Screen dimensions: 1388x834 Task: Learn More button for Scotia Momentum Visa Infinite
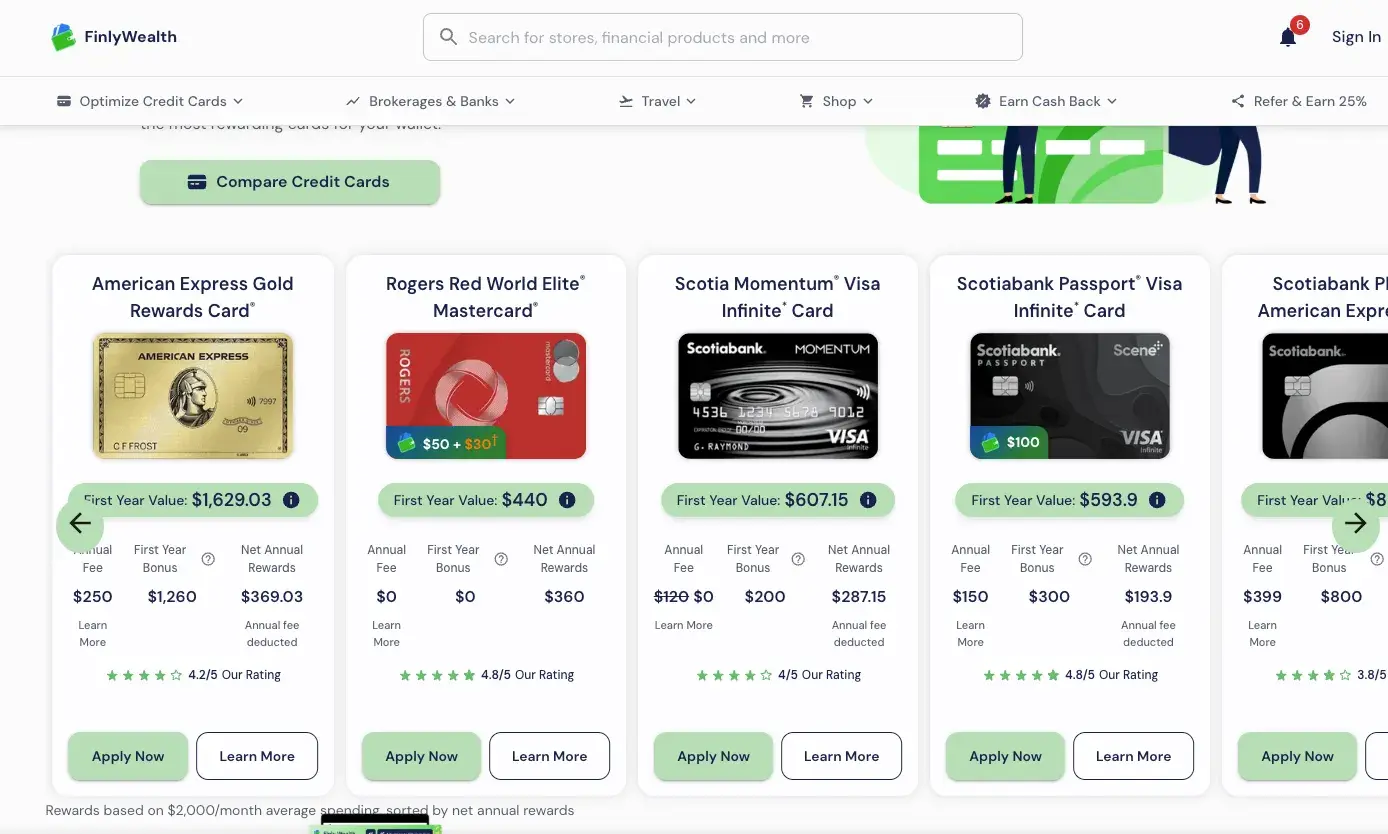coord(841,756)
